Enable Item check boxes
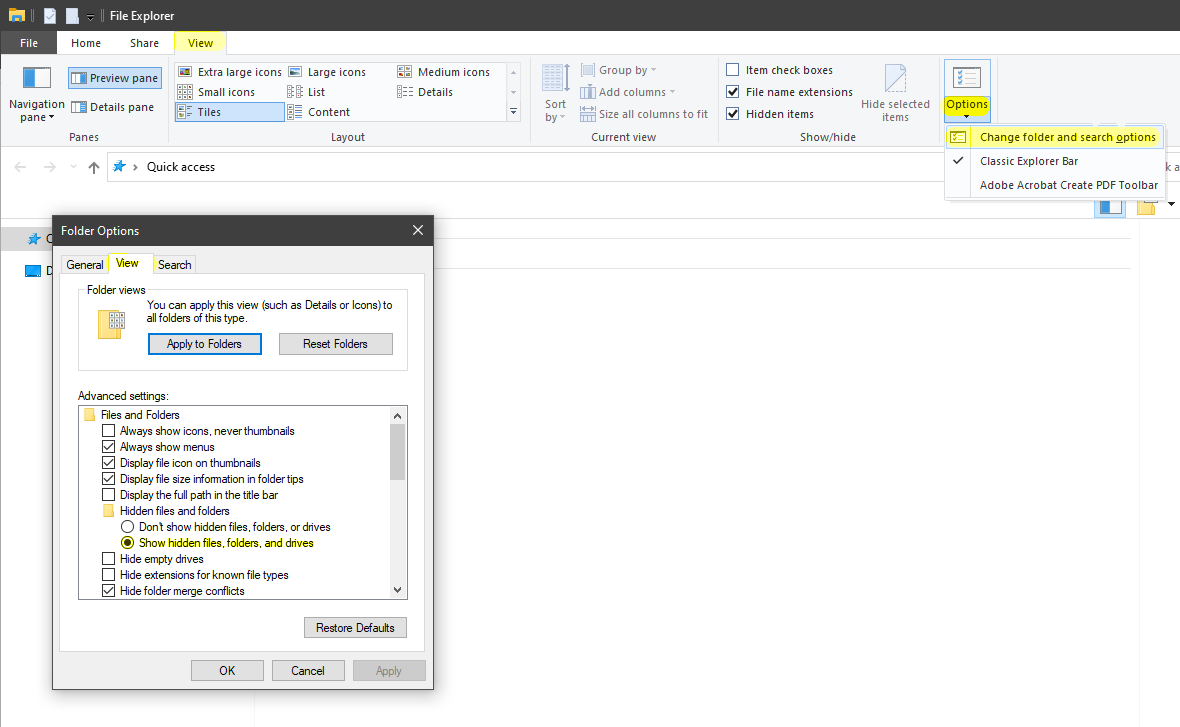Viewport: 1180px width, 727px height. (733, 69)
